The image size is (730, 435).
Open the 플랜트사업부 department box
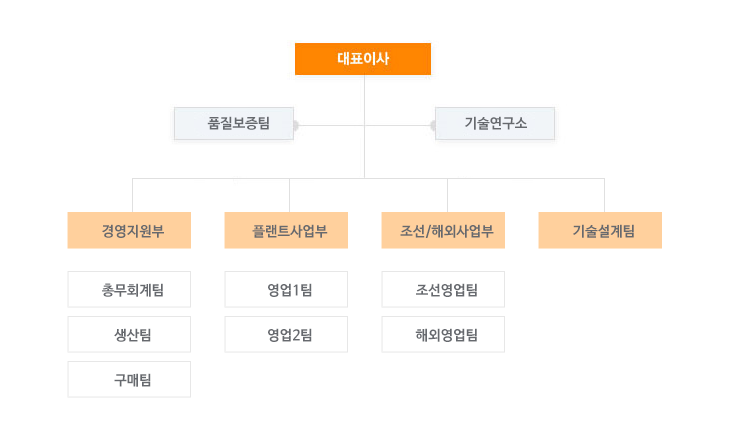coord(286,230)
